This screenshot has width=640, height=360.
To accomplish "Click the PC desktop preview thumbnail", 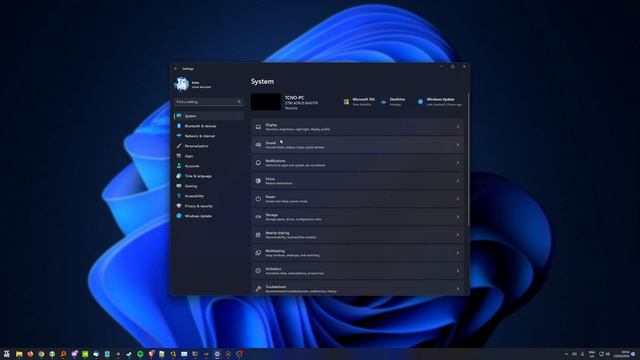I will pyautogui.click(x=266, y=102).
